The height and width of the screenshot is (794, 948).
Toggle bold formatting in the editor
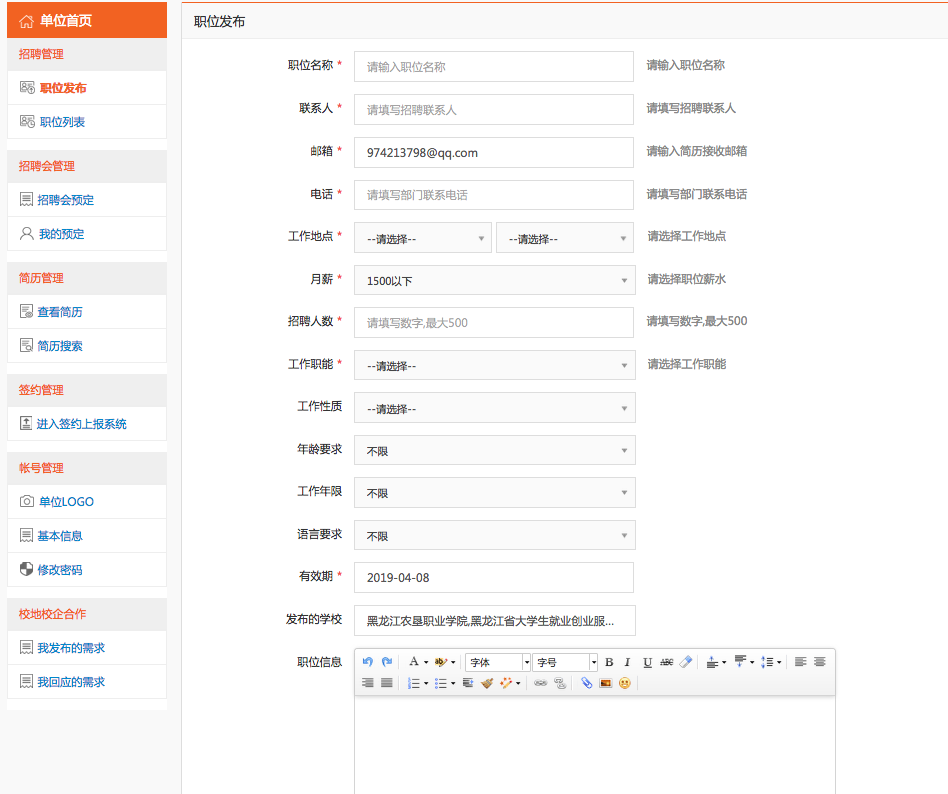coord(609,662)
